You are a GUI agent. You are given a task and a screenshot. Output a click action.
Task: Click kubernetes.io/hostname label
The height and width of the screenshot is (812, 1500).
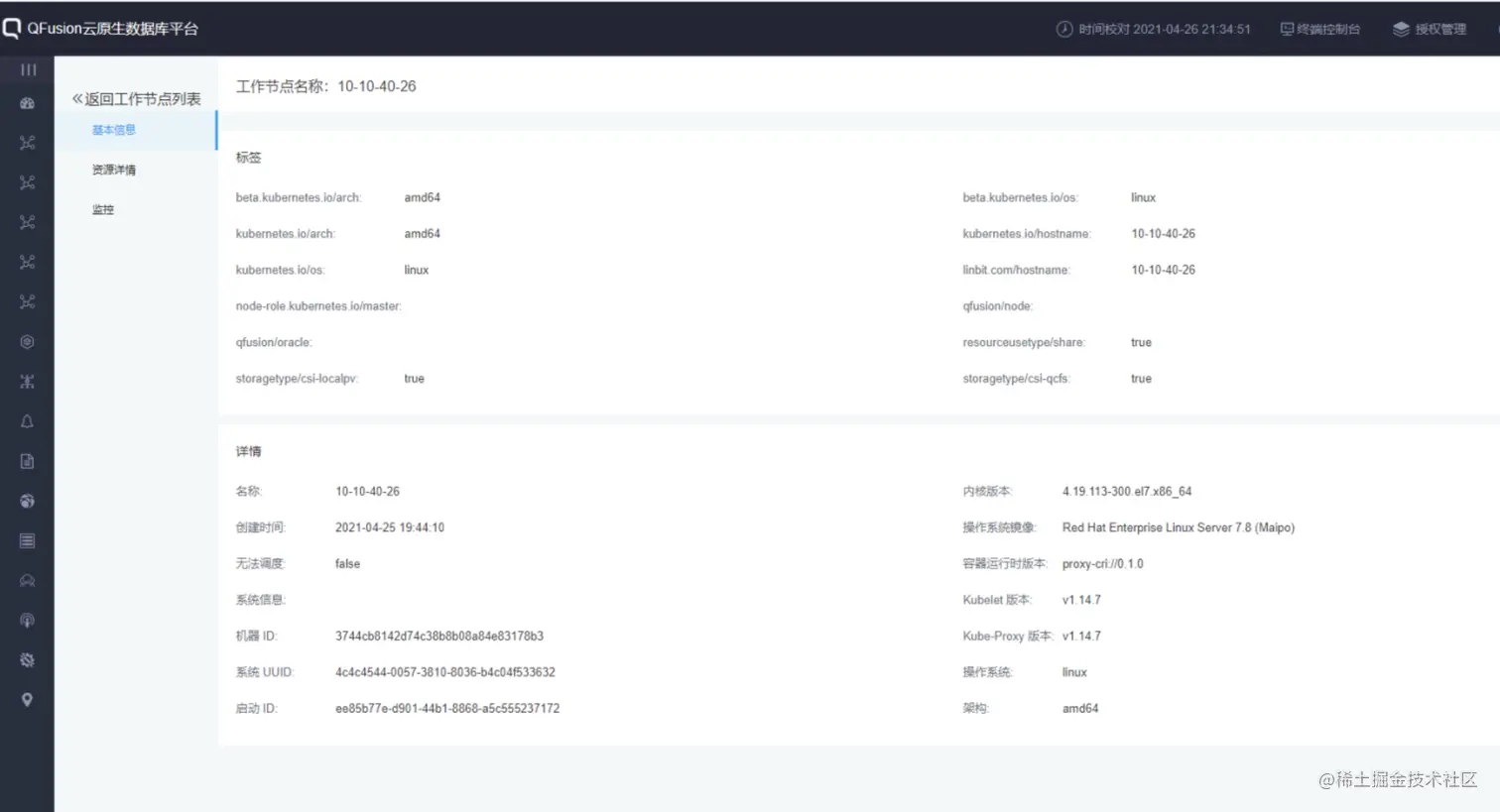1027,234
